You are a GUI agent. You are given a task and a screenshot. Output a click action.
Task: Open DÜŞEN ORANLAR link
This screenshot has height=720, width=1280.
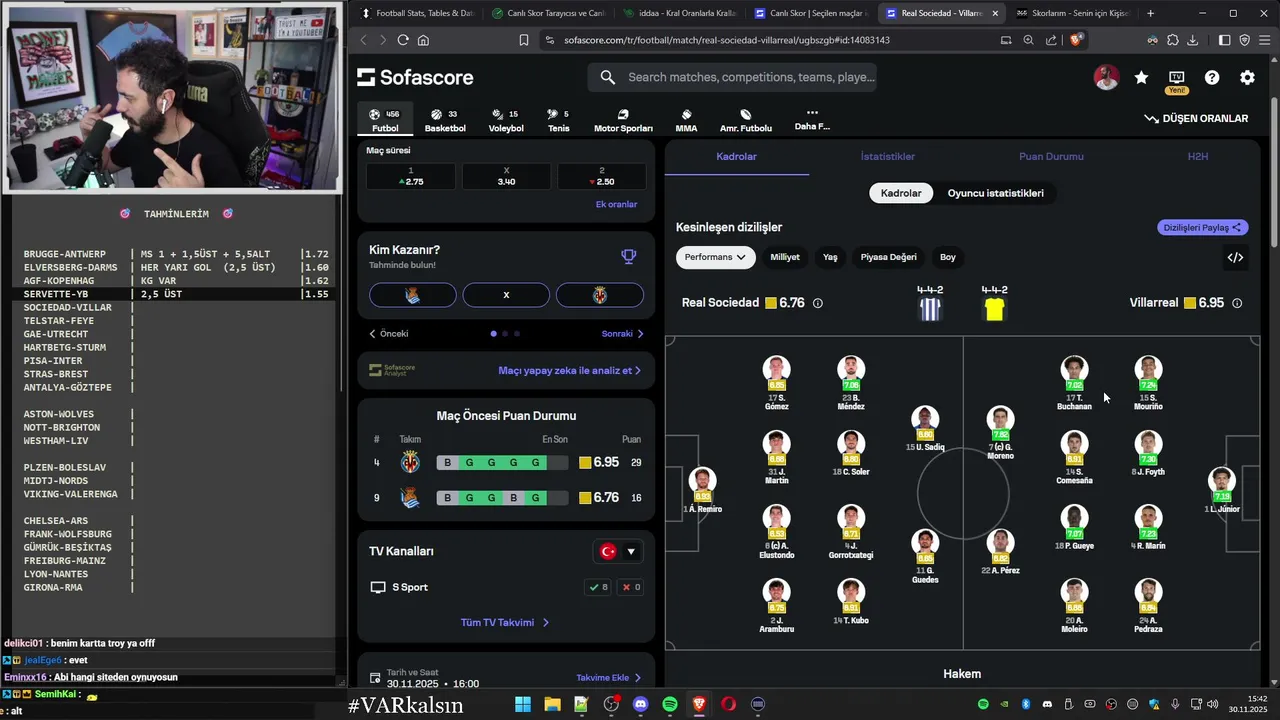click(1196, 118)
